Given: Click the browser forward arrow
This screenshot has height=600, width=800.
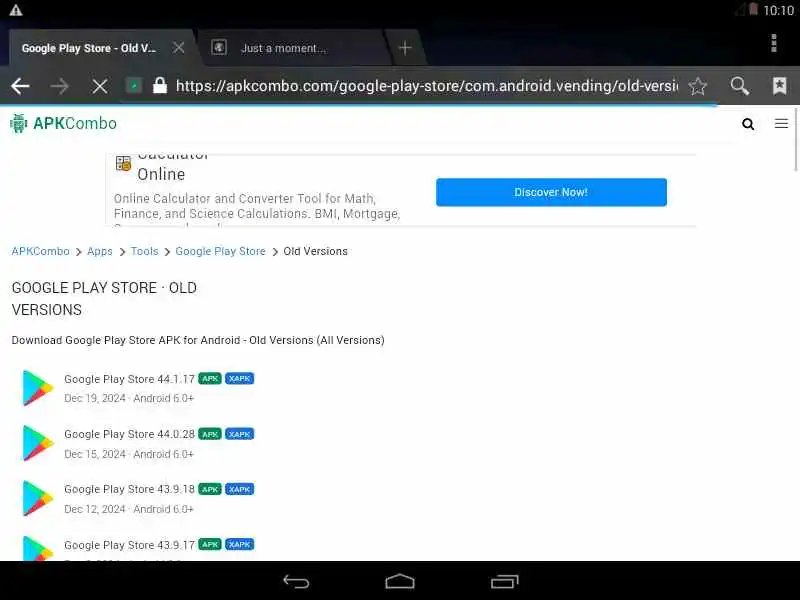Looking at the screenshot, I should [x=60, y=86].
